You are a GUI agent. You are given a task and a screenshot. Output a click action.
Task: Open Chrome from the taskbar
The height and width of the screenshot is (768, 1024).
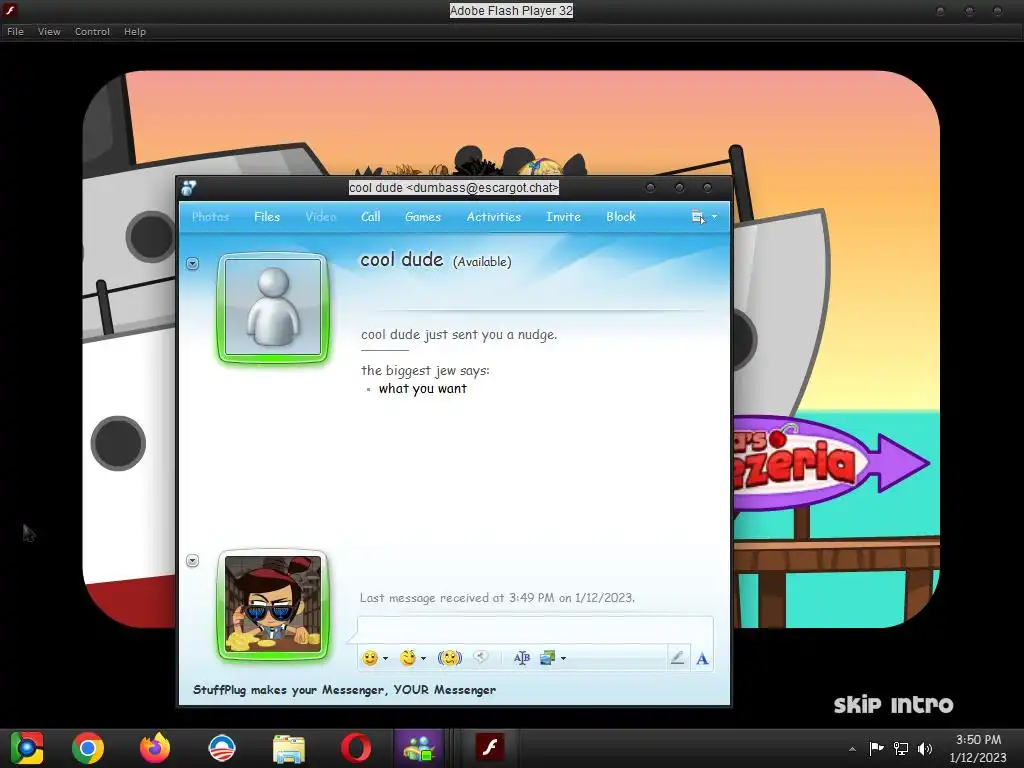[x=88, y=748]
